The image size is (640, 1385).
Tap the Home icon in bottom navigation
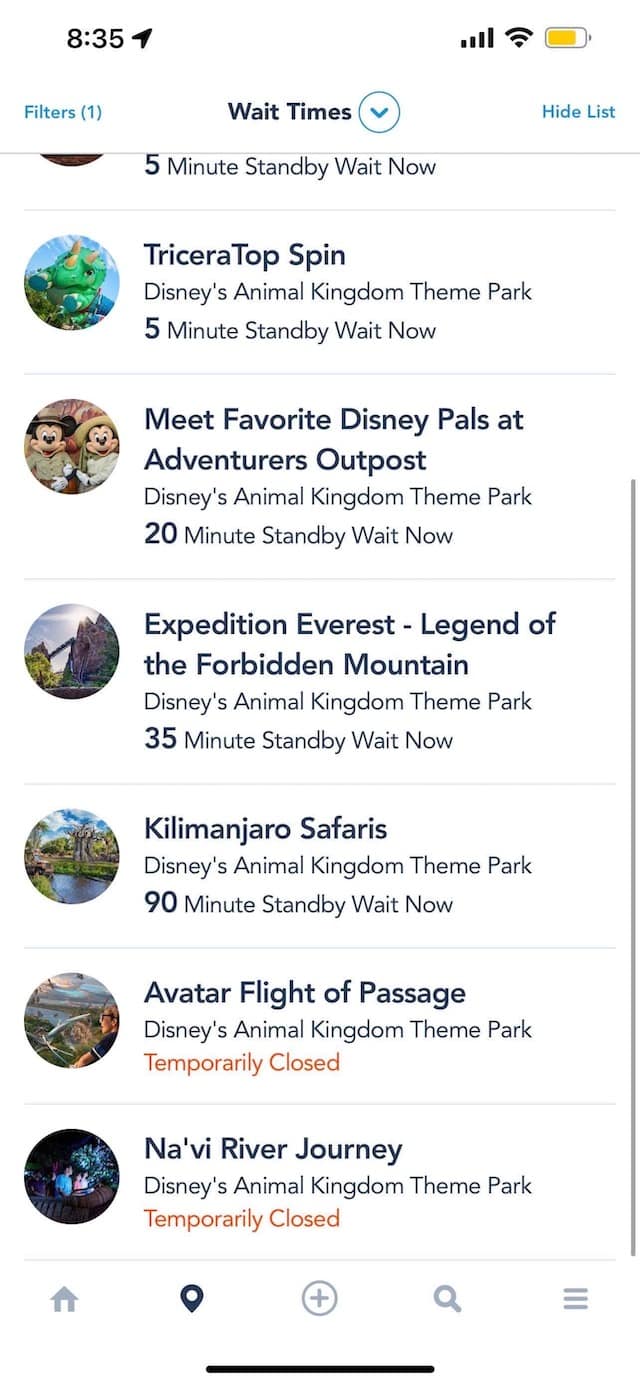pyautogui.click(x=65, y=1299)
